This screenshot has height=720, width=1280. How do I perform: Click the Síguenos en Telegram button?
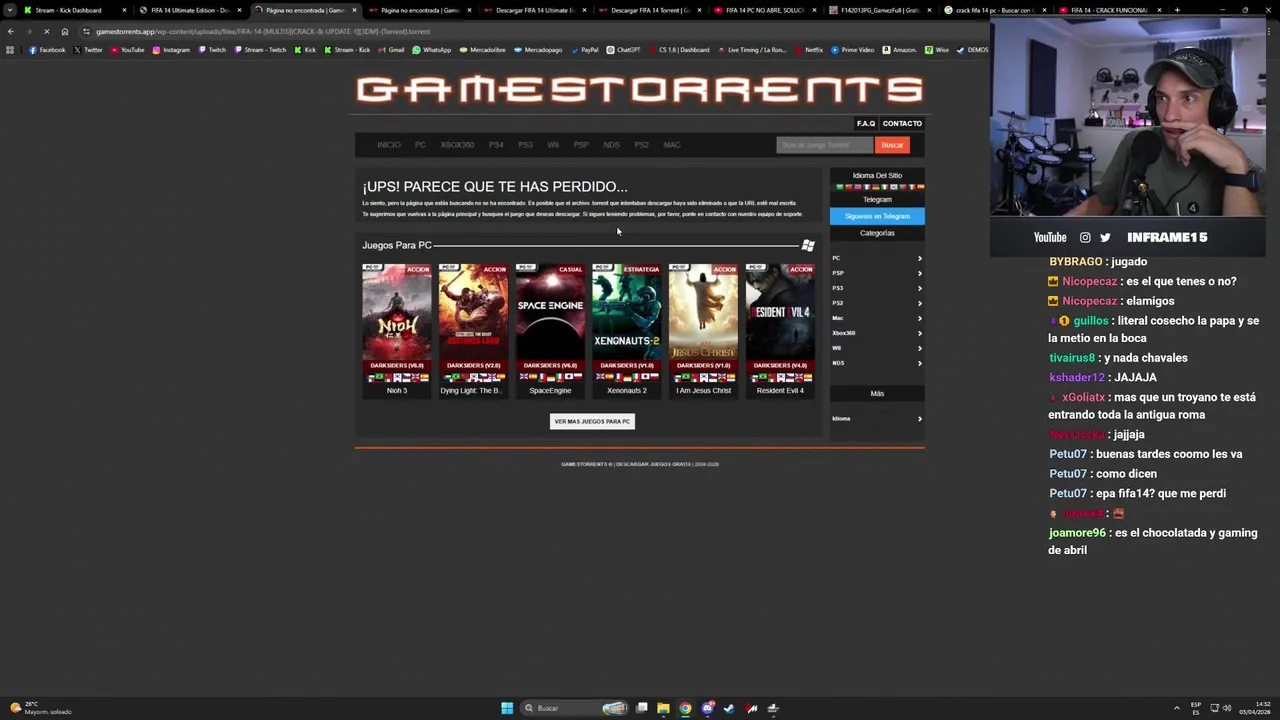(877, 216)
